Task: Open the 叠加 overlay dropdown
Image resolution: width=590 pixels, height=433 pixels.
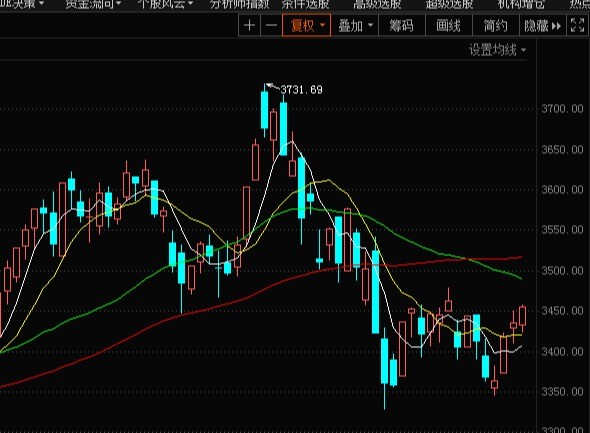Action: click(355, 26)
